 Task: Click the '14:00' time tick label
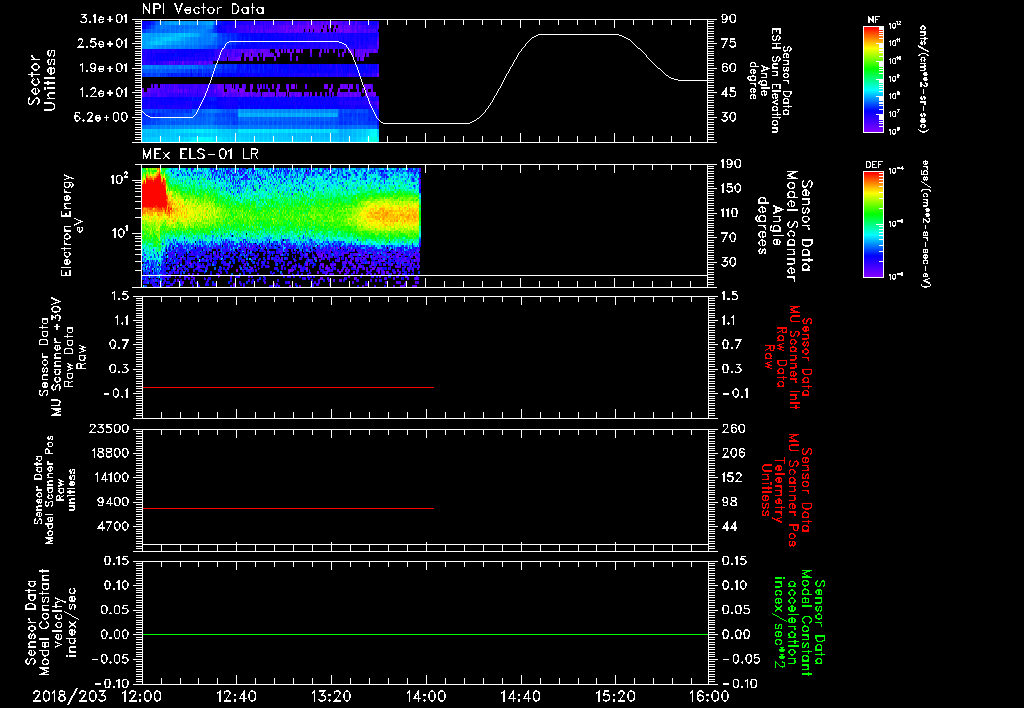click(426, 696)
